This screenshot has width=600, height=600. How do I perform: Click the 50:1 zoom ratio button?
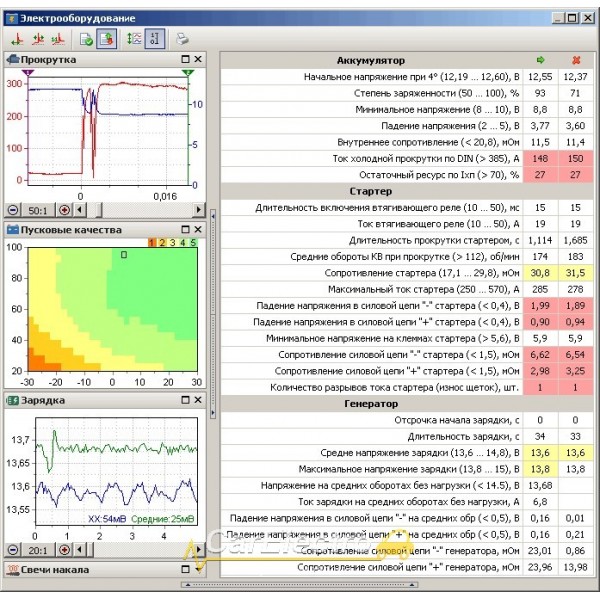(x=38, y=211)
